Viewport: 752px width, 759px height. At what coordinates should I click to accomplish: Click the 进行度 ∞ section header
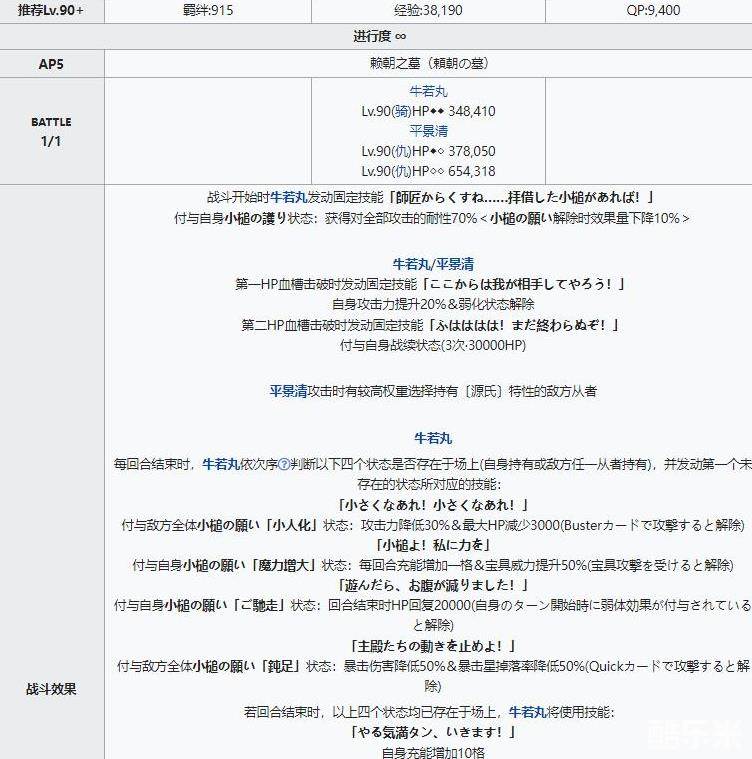coord(376,36)
